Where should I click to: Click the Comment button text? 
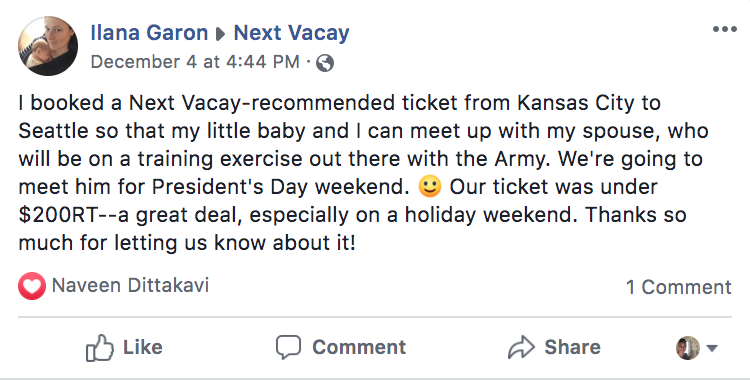(359, 347)
